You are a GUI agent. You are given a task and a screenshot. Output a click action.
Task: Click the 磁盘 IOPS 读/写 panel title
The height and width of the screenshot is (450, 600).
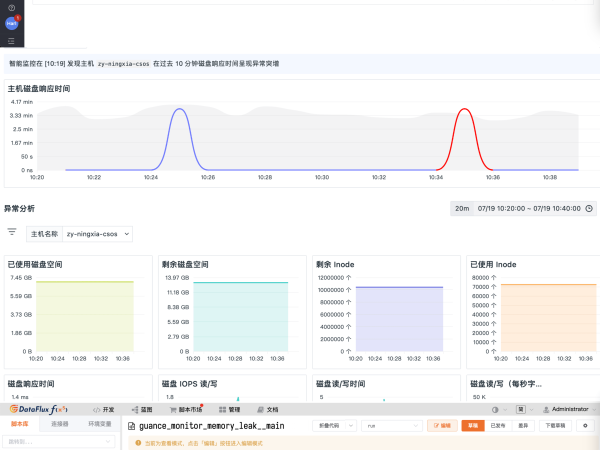click(x=189, y=384)
